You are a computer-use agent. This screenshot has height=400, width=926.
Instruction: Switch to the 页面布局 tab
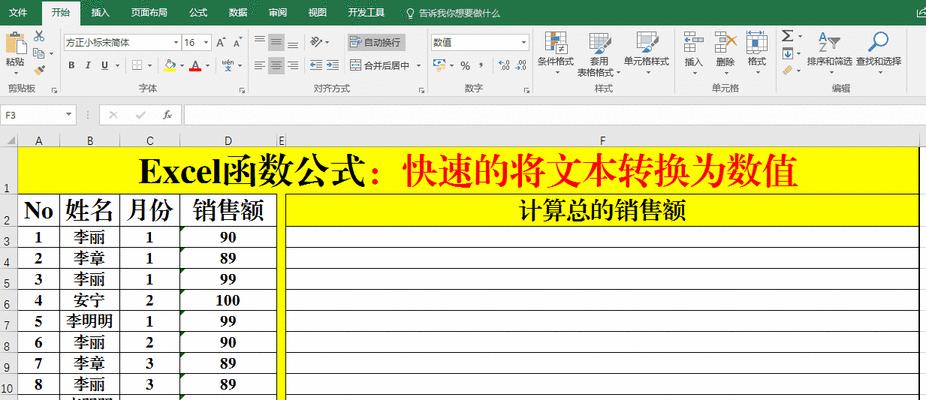point(149,12)
